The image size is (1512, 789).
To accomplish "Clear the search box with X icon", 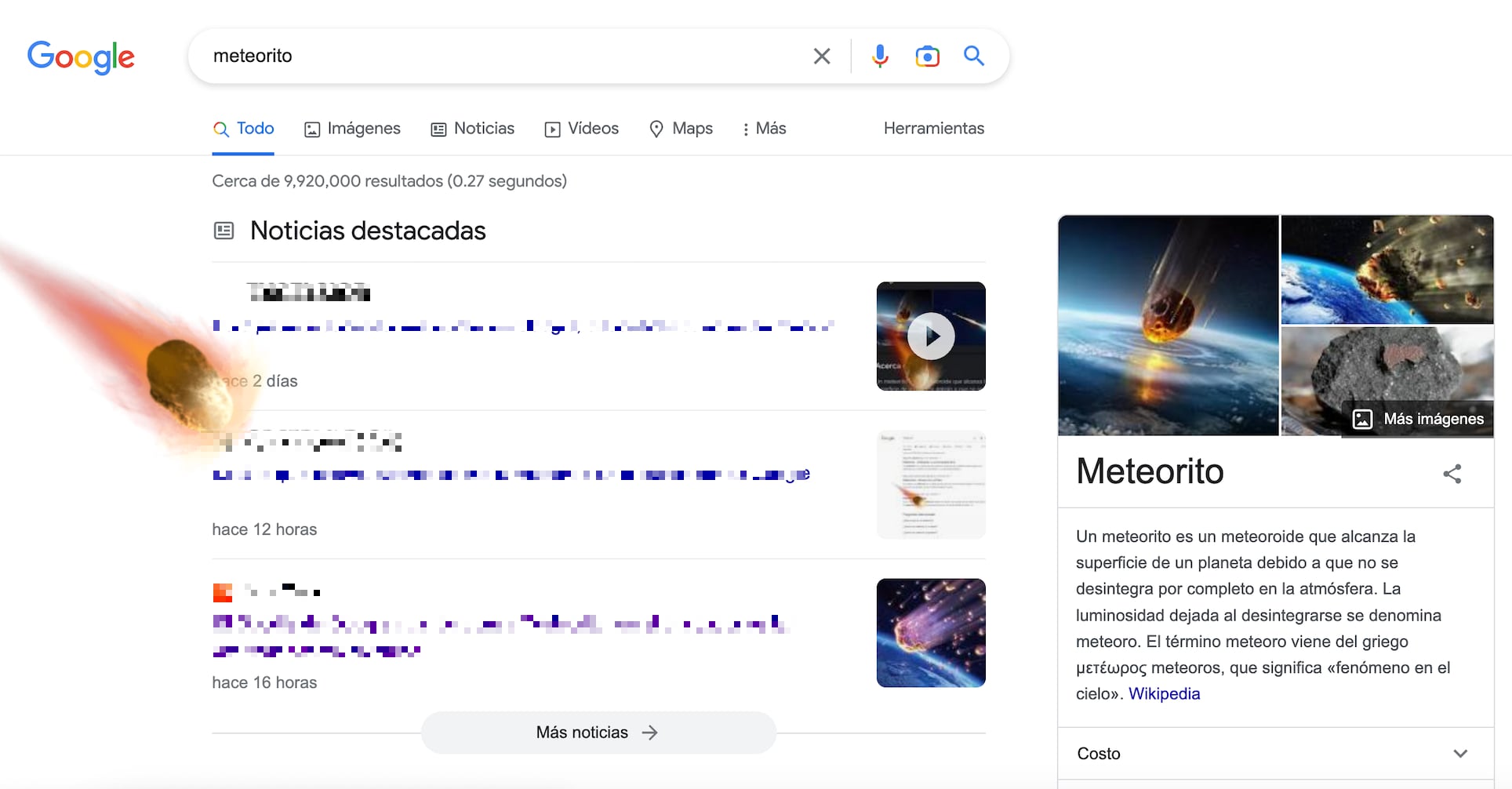I will point(821,56).
